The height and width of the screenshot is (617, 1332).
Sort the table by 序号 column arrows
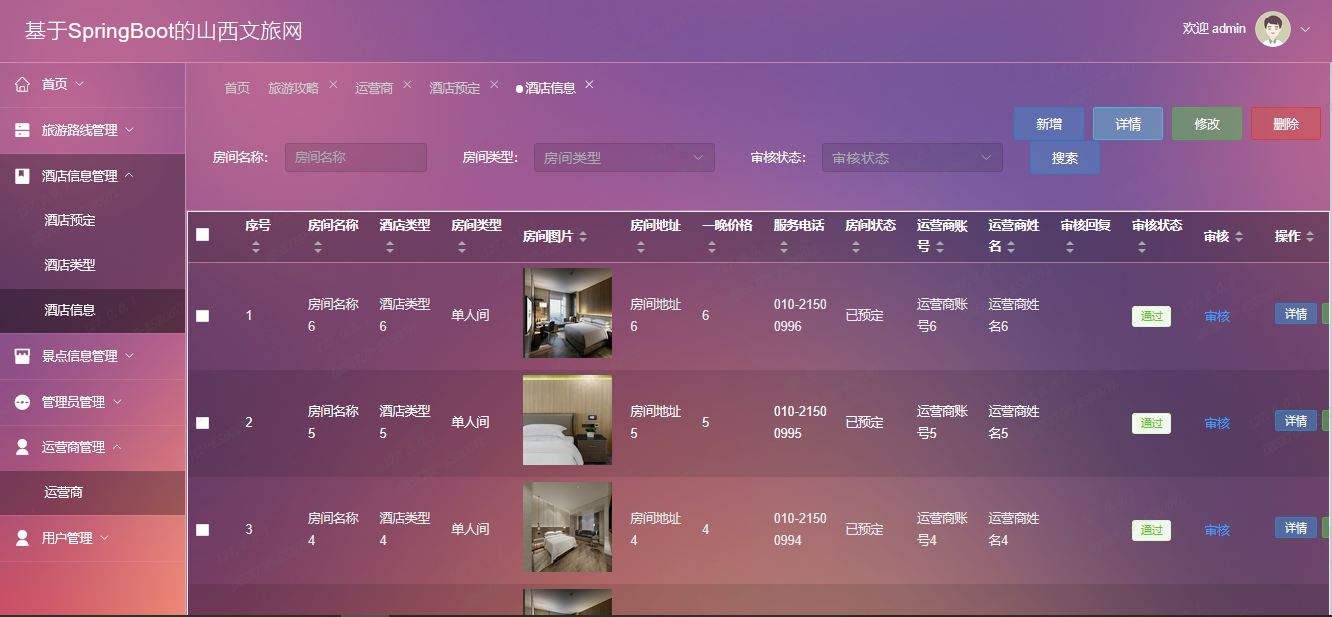256,247
